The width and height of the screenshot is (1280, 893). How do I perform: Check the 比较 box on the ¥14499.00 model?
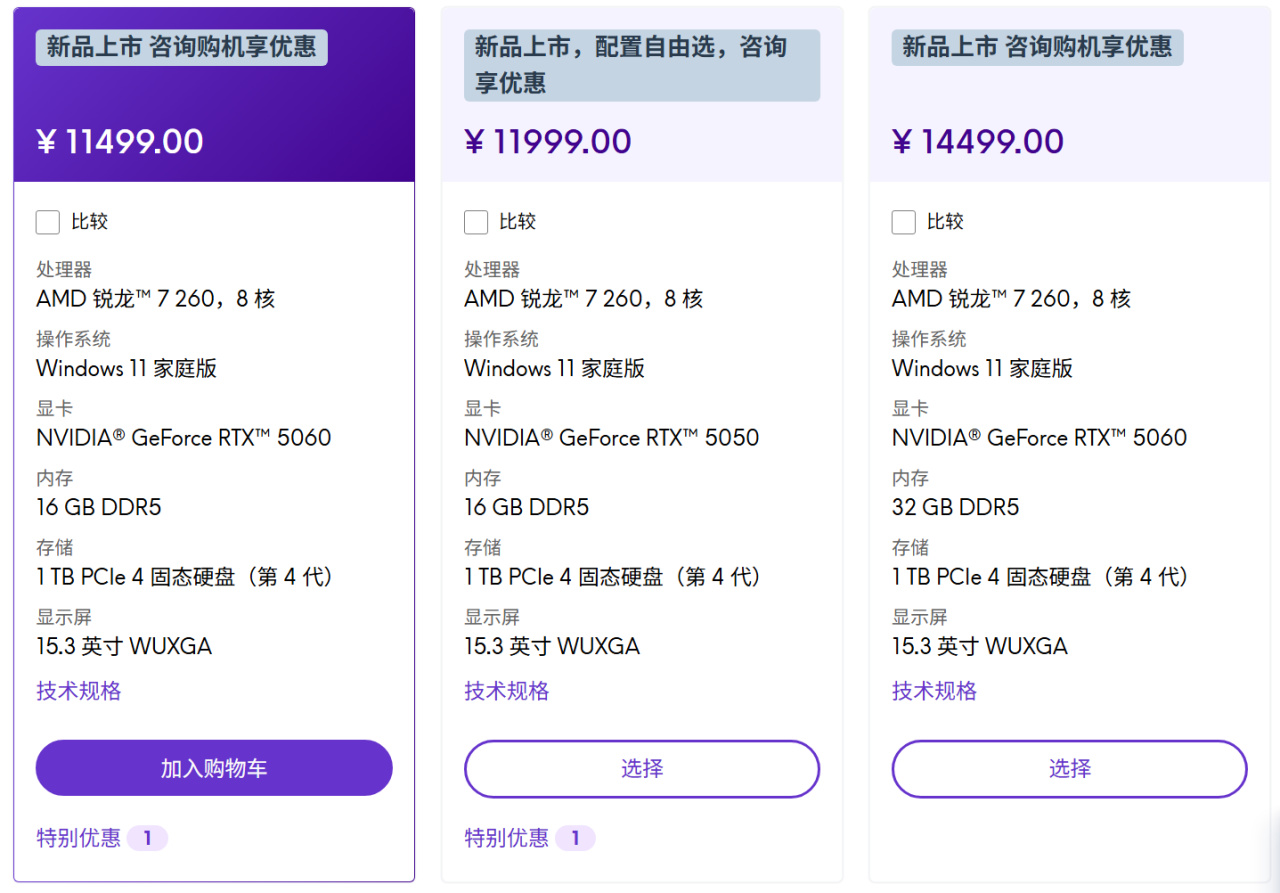pyautogui.click(x=904, y=222)
